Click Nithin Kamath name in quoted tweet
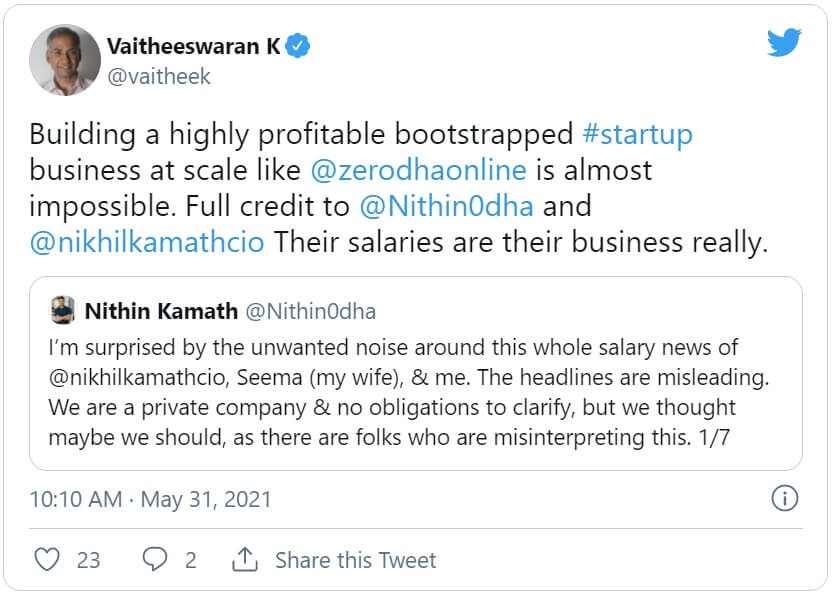This screenshot has width=835, height=595. (x=161, y=311)
